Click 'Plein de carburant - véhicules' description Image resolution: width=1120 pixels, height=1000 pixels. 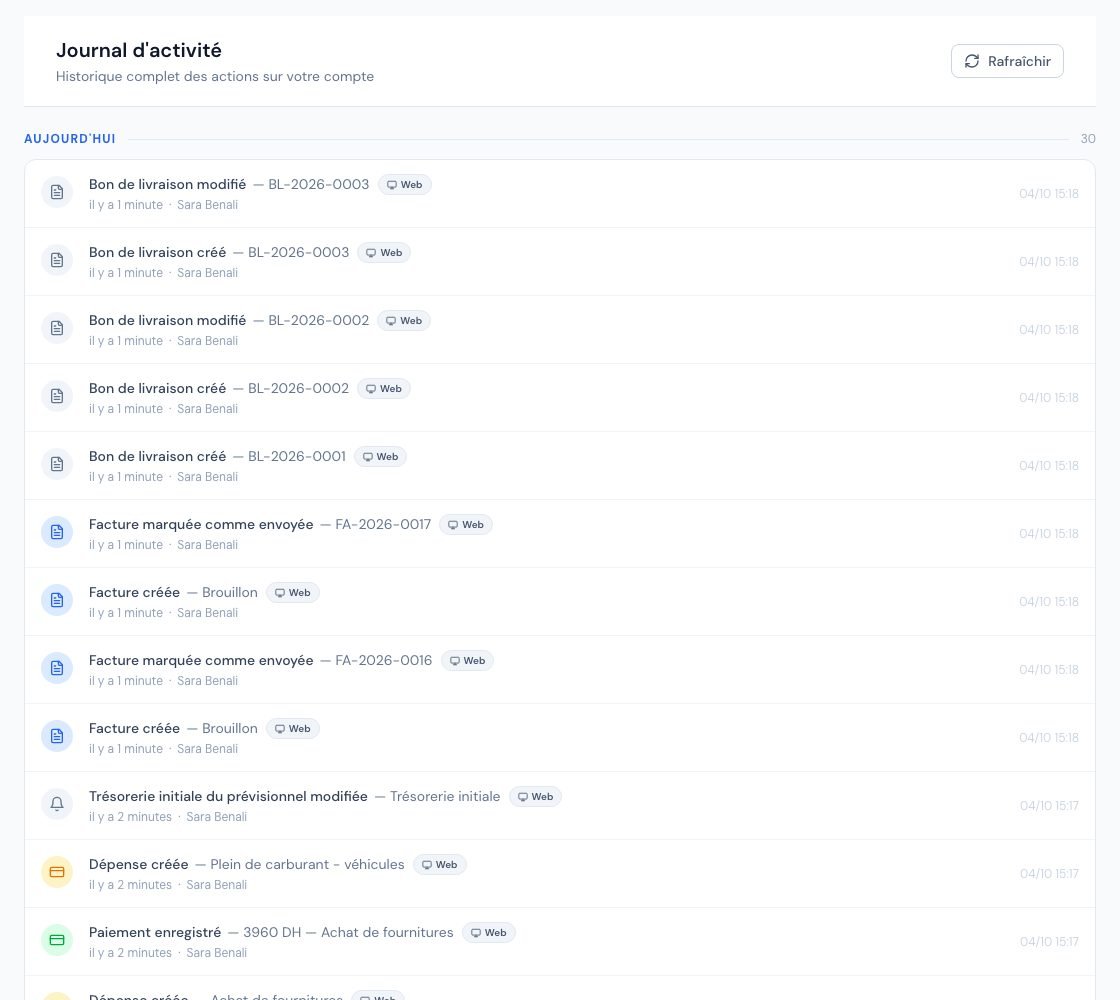click(307, 864)
